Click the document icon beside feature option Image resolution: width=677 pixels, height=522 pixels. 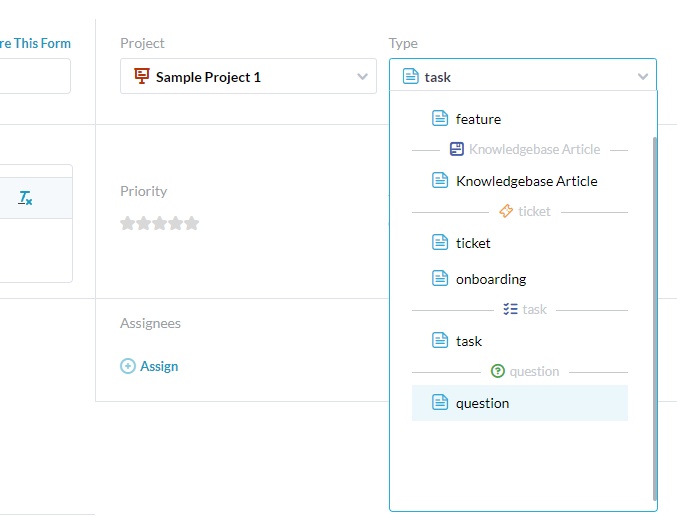point(440,119)
